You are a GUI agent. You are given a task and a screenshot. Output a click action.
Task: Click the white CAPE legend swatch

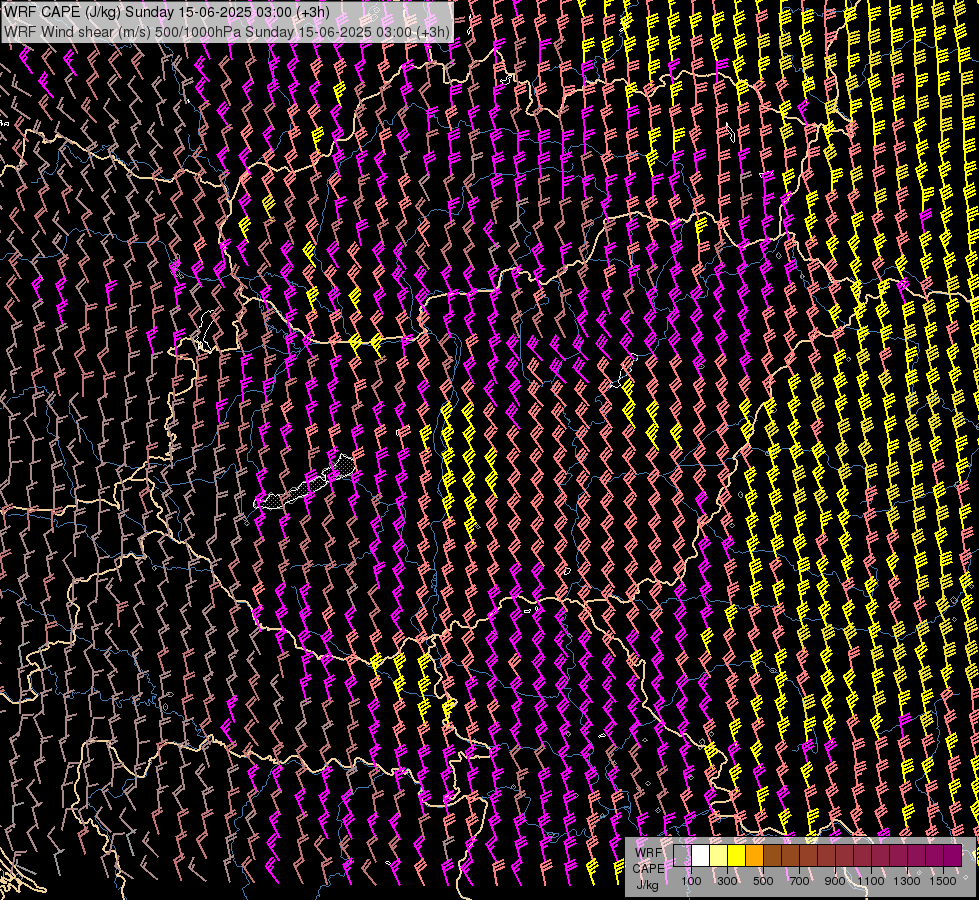pos(701,855)
